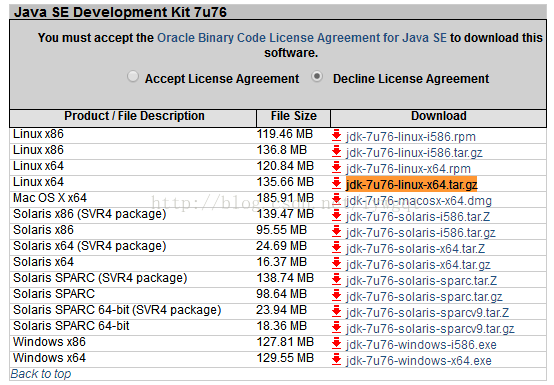The width and height of the screenshot is (554, 385).
Task: Follow the Back to top link
Action: [x=41, y=374]
